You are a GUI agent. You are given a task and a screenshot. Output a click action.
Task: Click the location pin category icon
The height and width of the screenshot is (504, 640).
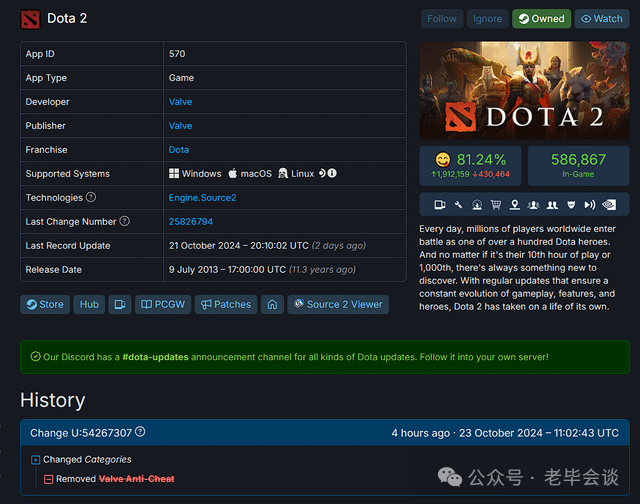click(x=515, y=204)
